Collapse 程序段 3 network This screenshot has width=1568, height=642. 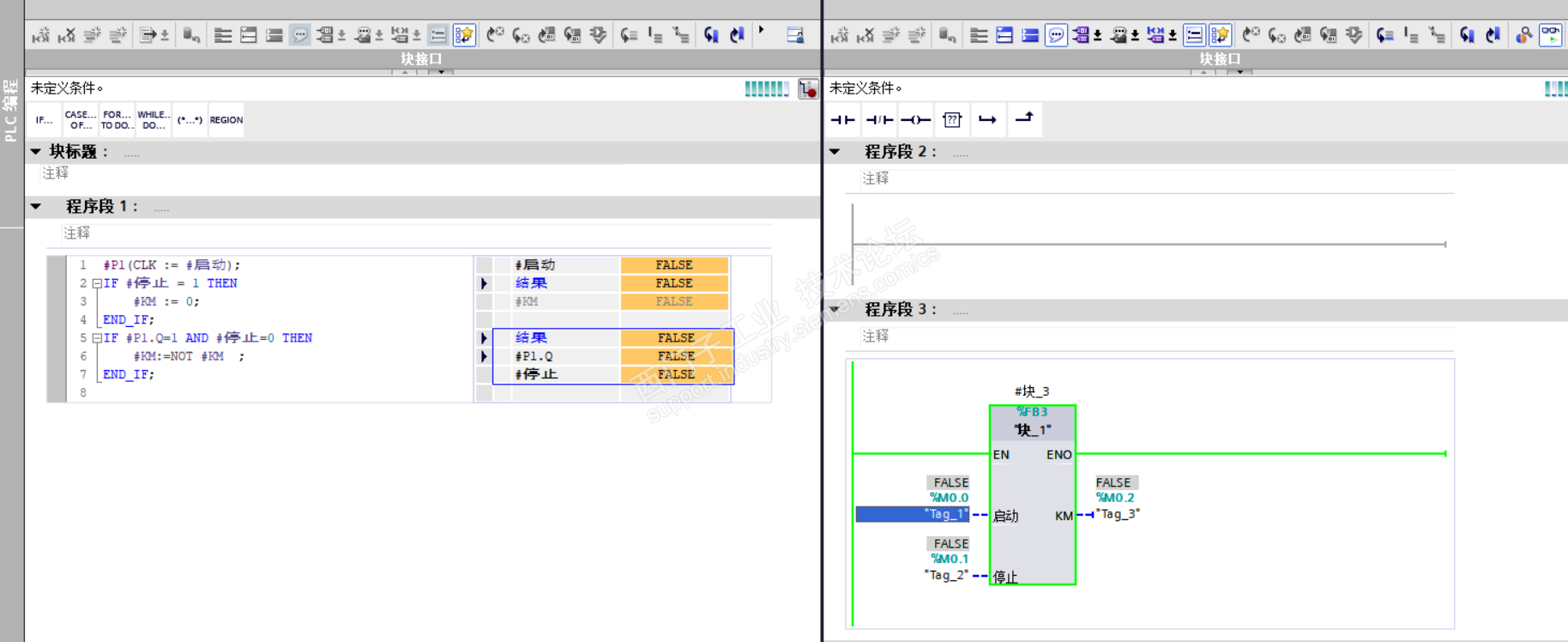point(835,309)
